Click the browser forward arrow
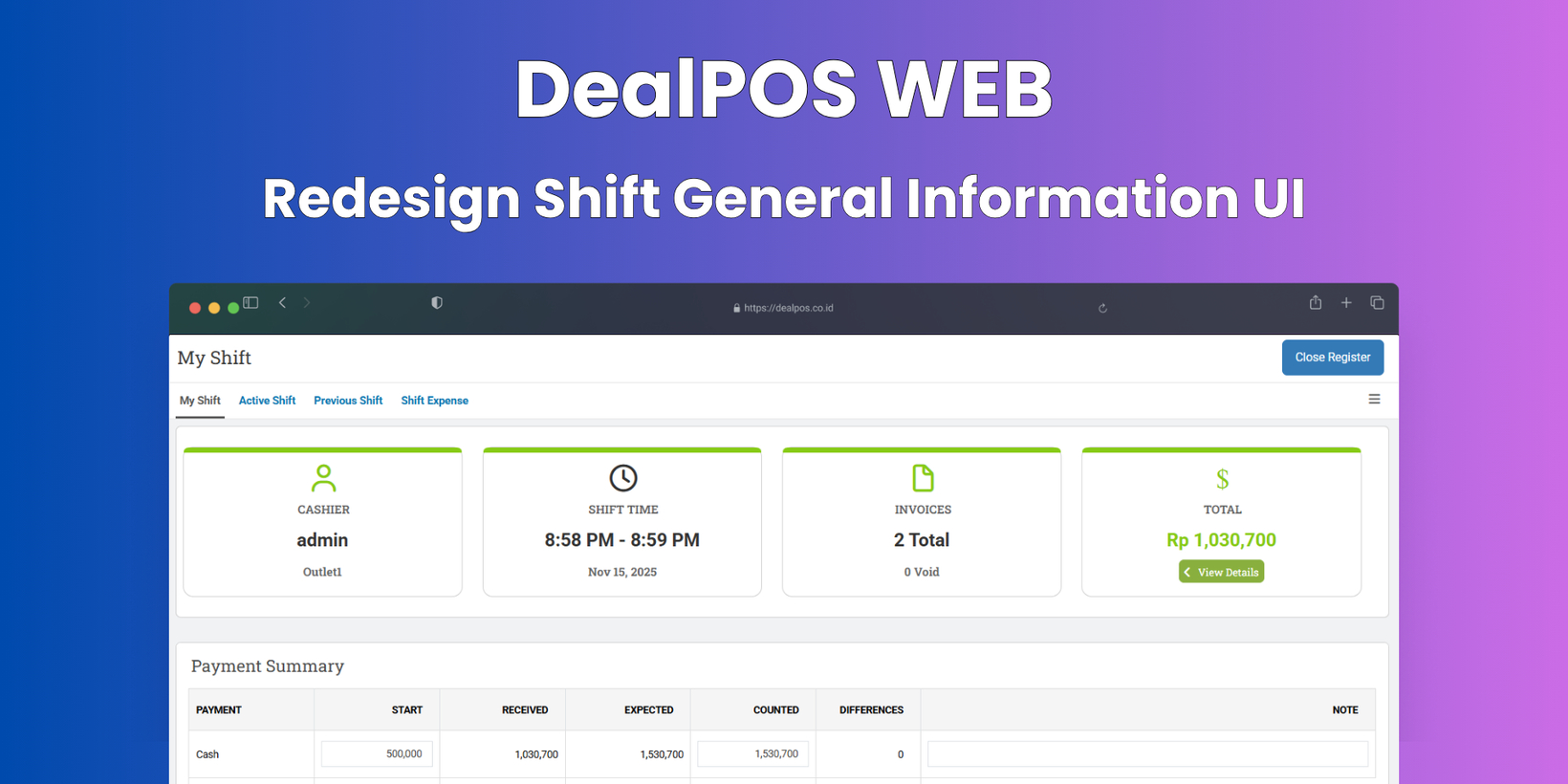This screenshot has height=784, width=1568. pos(307,303)
